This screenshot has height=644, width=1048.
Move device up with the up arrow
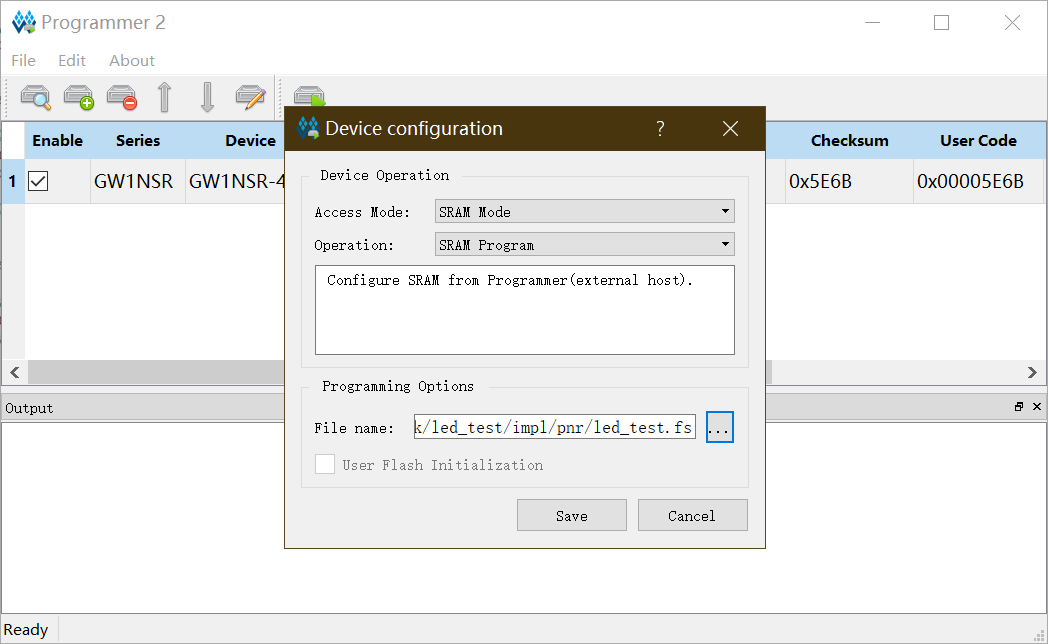164,98
